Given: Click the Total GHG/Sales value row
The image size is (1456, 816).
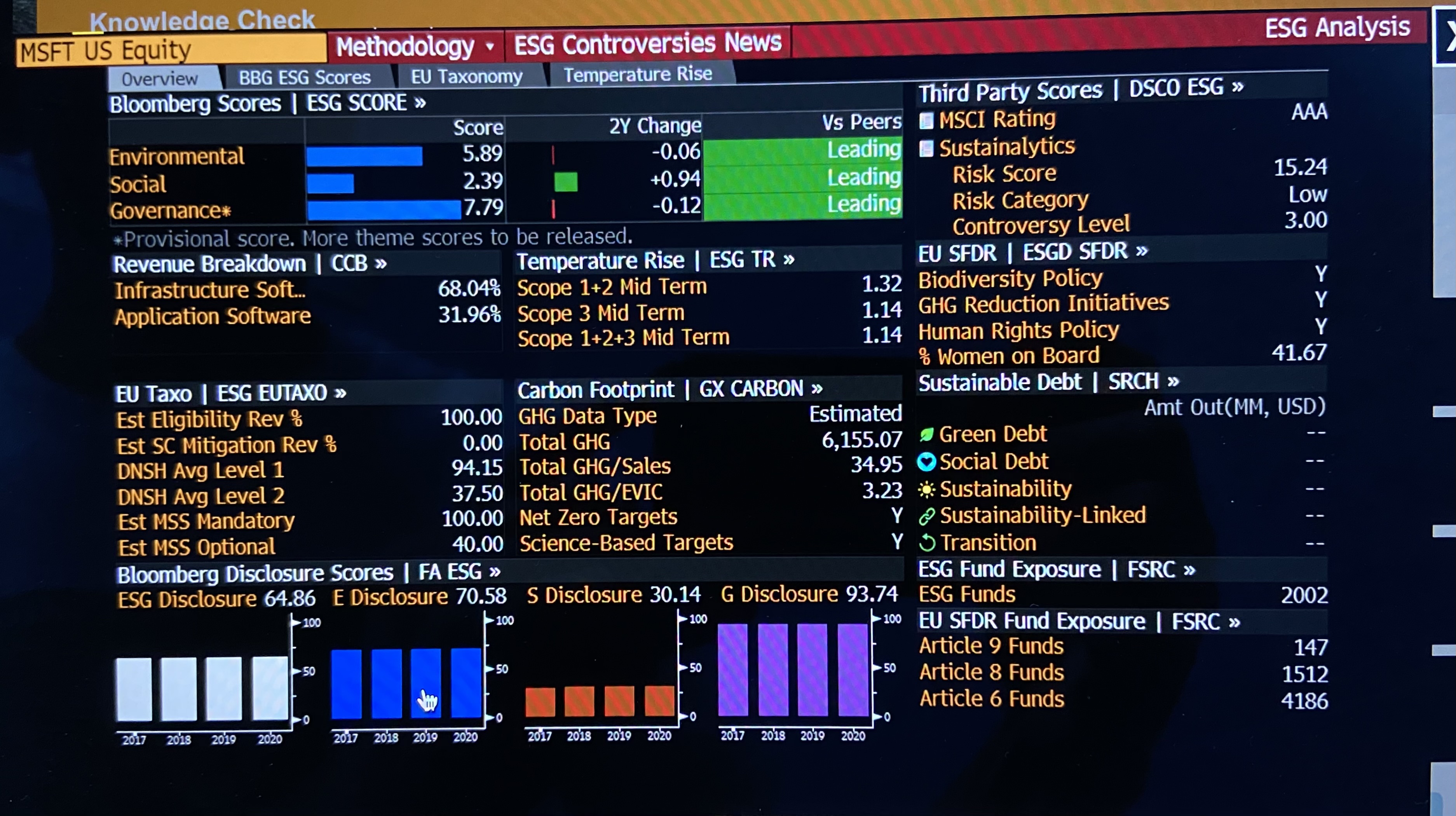Looking at the screenshot, I should coord(710,466).
